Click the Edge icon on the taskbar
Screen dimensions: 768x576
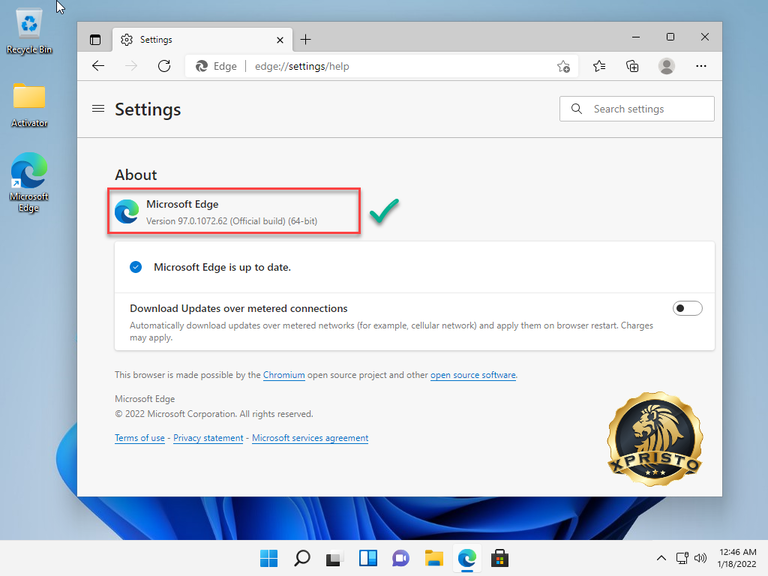click(x=467, y=558)
